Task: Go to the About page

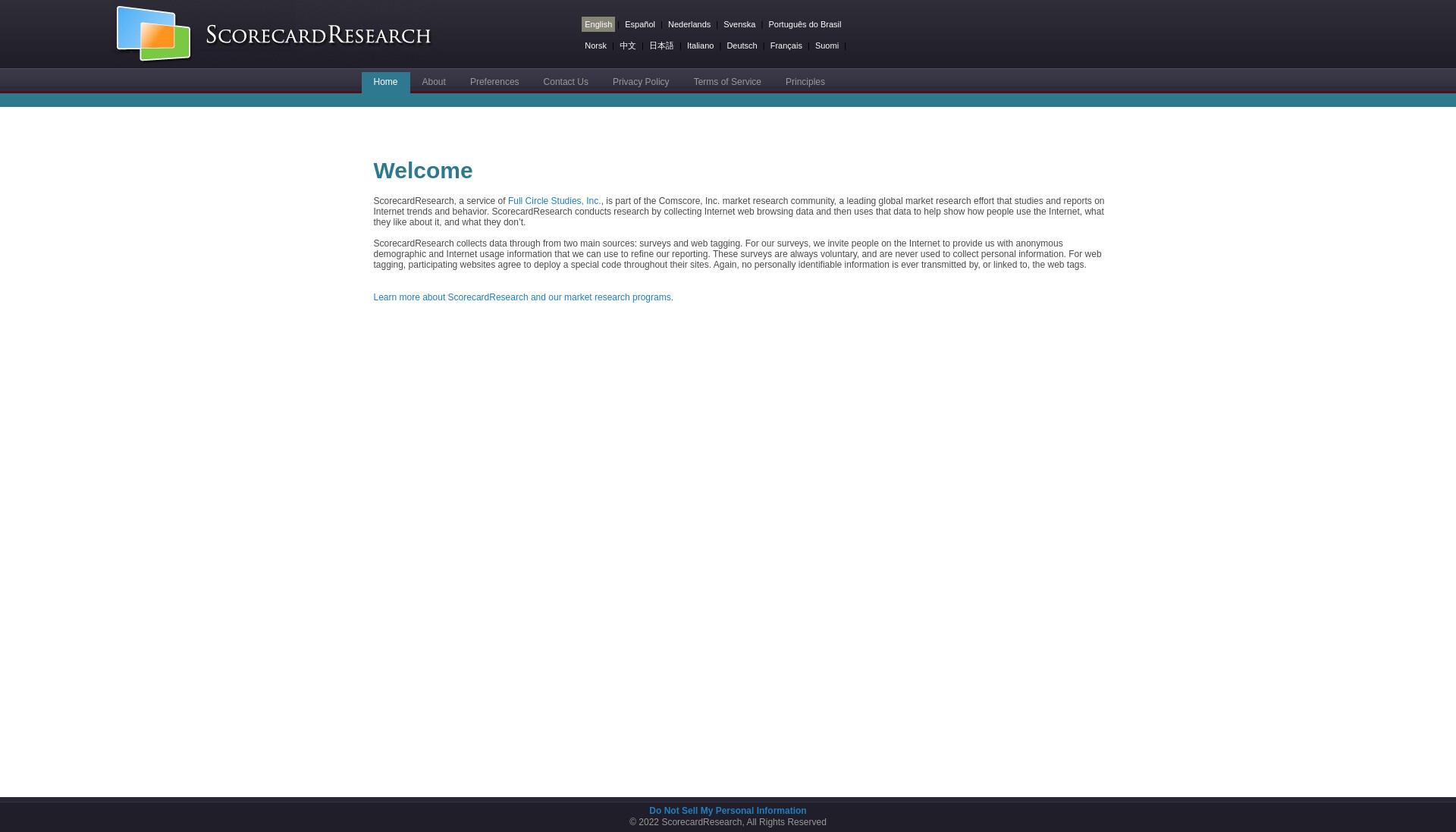Action: (x=434, y=82)
